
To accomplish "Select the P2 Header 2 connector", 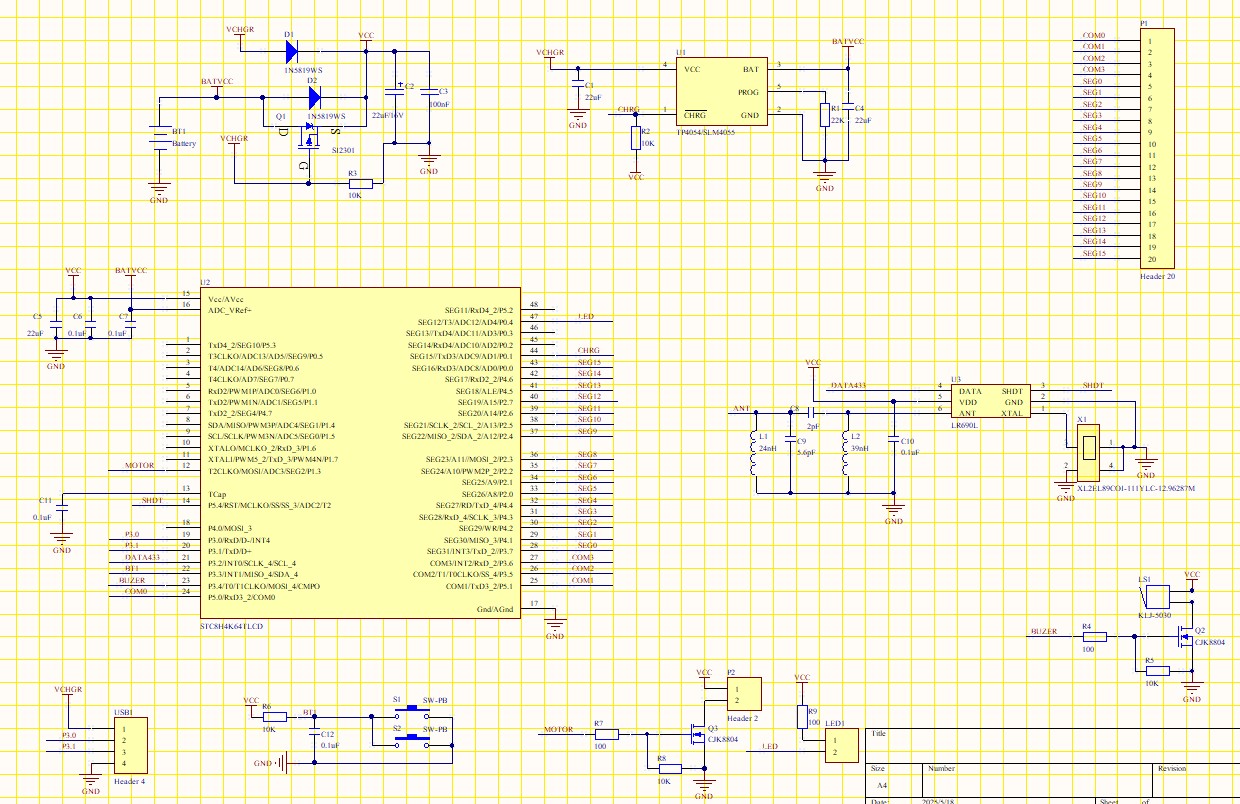I will (x=744, y=694).
